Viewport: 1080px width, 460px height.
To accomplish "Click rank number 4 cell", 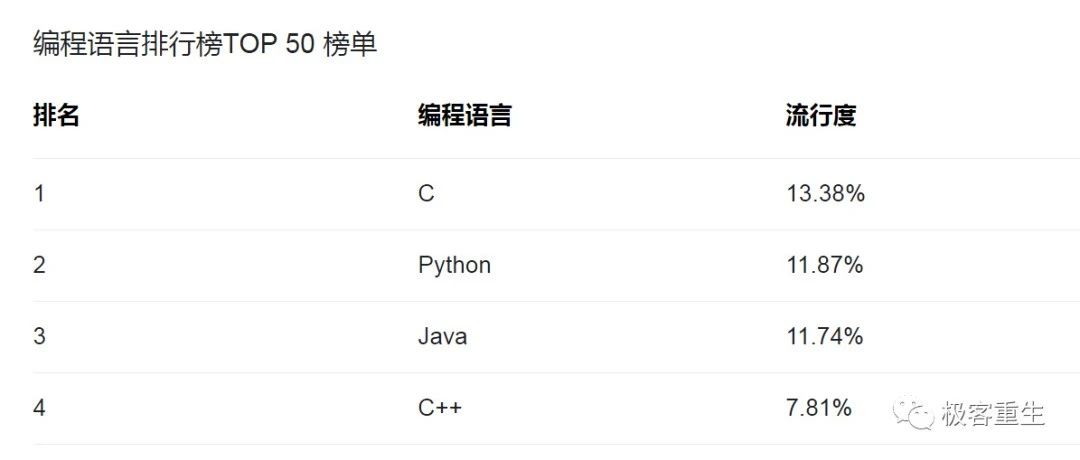I will [39, 408].
